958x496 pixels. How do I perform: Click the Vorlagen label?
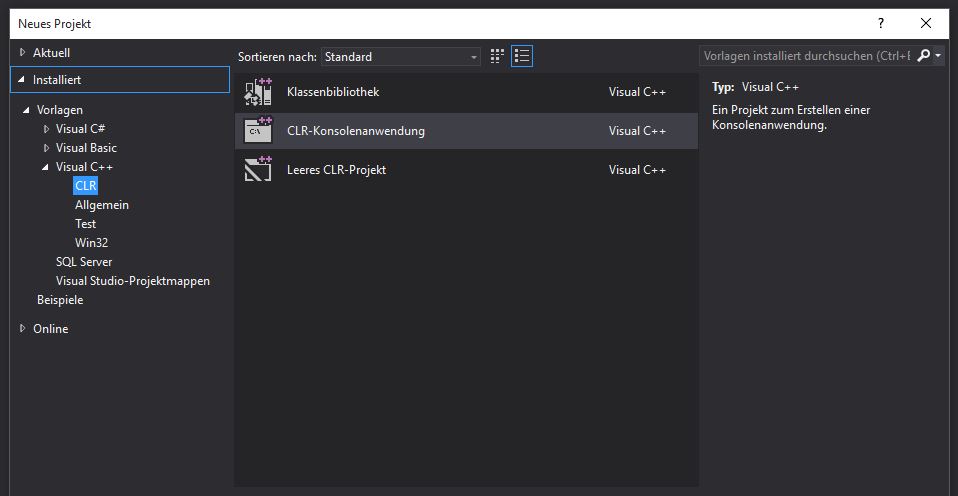60,110
